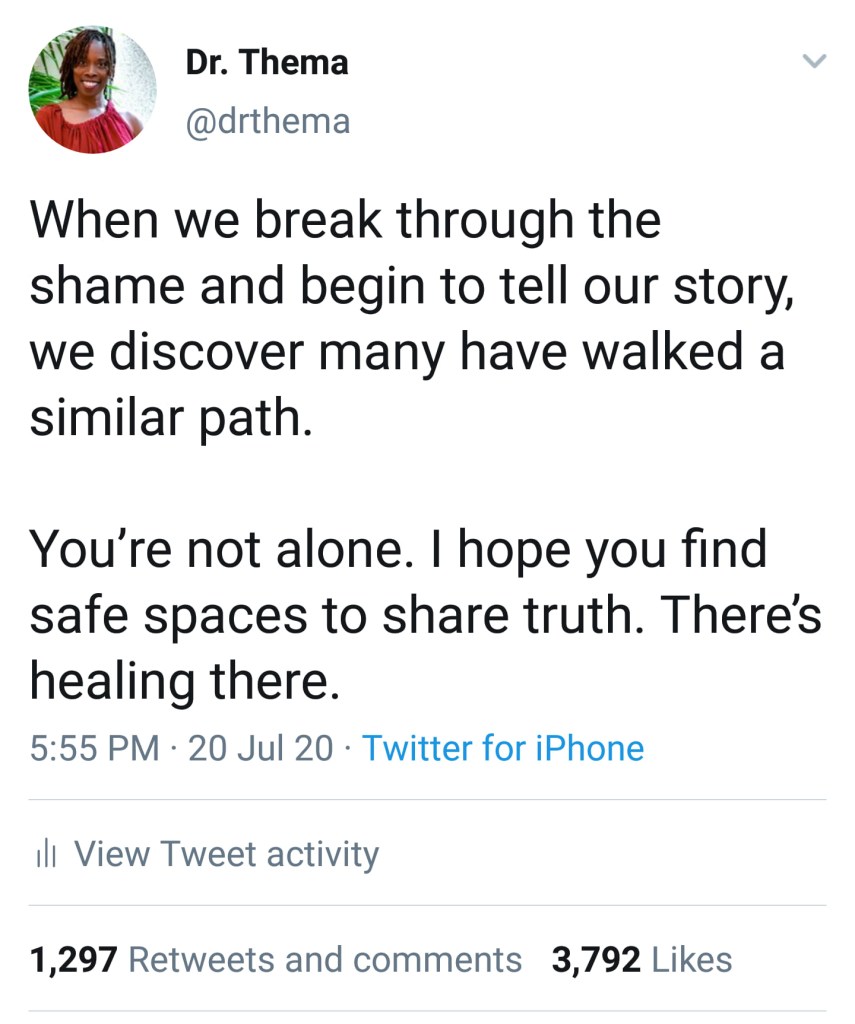This screenshot has width=855, height=1024.
Task: Open the @drthema handle link
Action: coord(268,121)
